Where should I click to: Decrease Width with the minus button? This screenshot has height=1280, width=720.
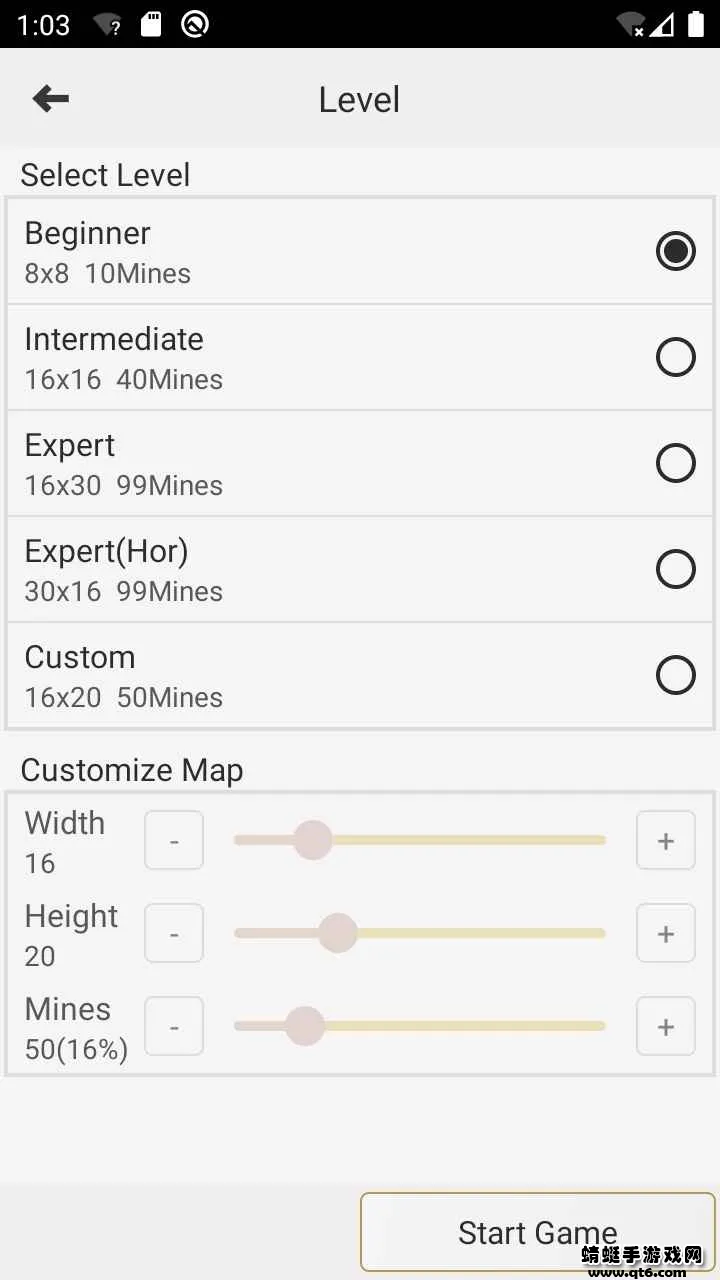(x=174, y=841)
